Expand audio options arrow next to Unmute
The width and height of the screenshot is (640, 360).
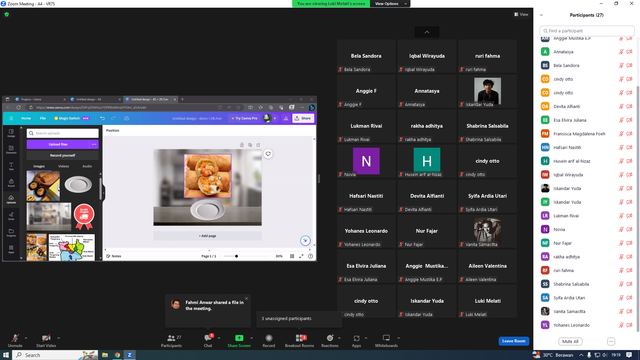tap(26, 338)
